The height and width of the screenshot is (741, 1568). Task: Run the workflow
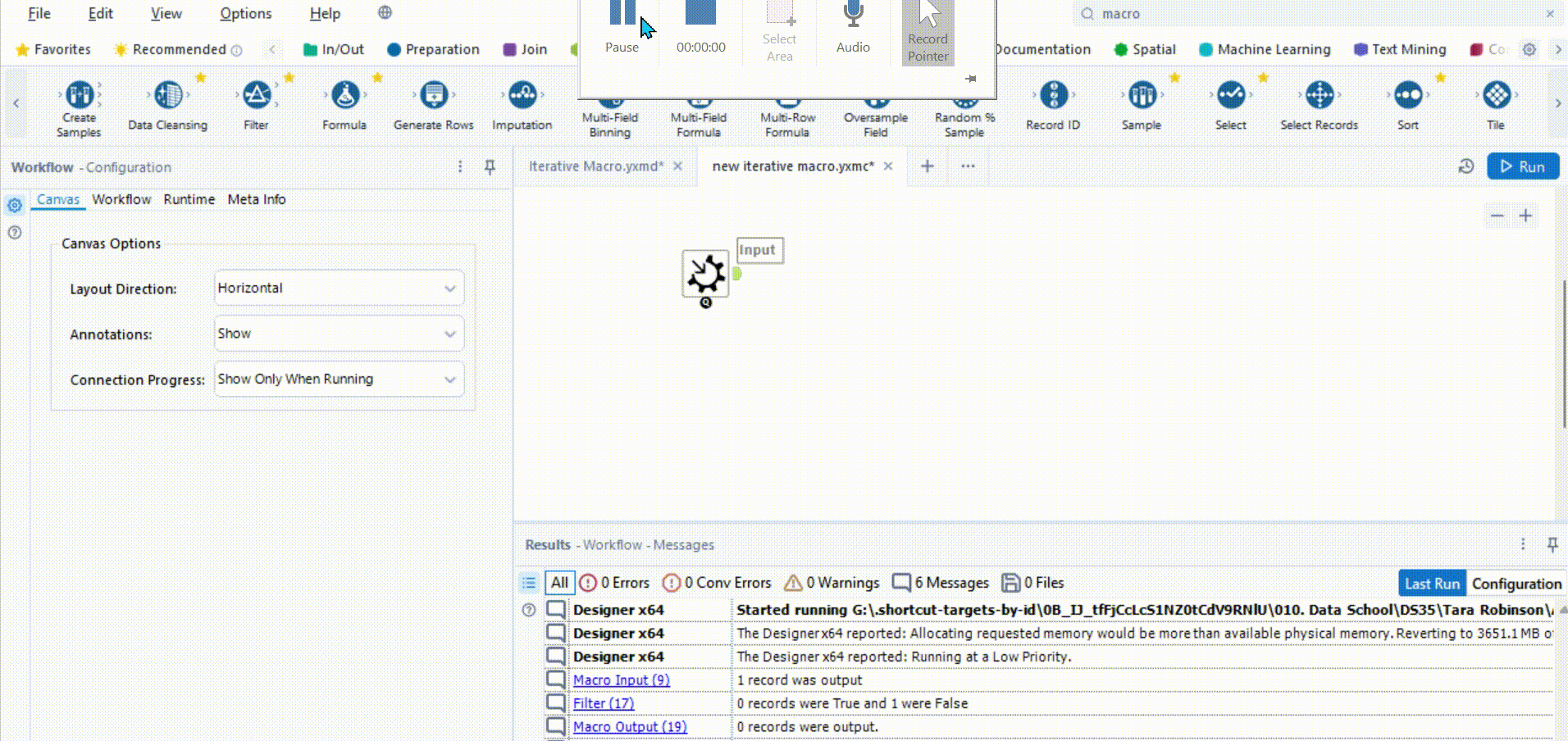1522,166
